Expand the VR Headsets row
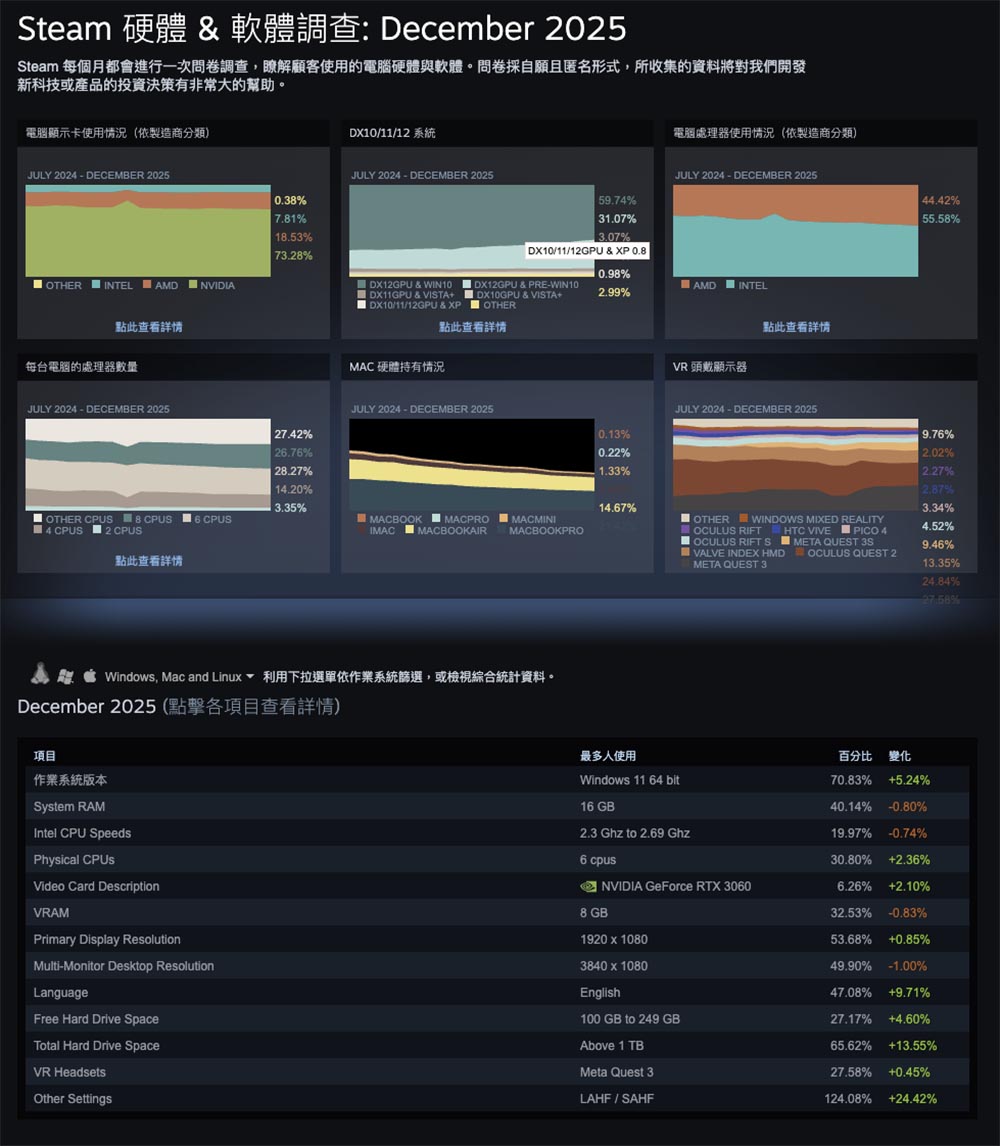Screen dimensions: 1000x1146 point(69,1072)
